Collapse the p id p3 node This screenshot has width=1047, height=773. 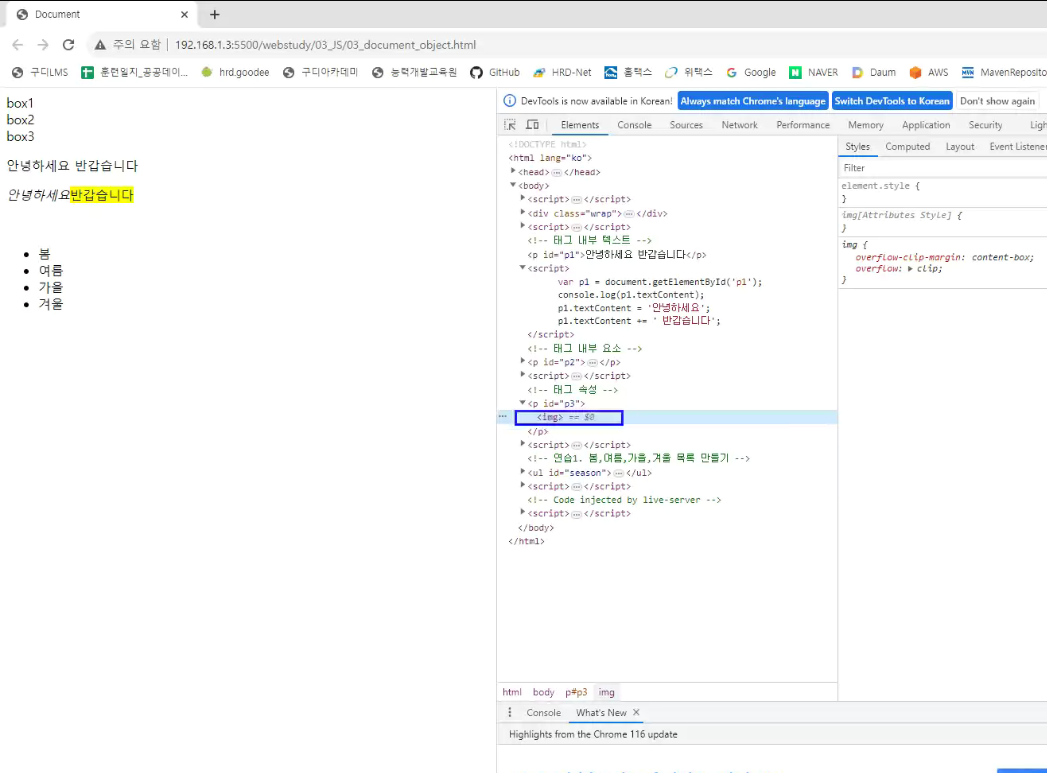coord(522,403)
